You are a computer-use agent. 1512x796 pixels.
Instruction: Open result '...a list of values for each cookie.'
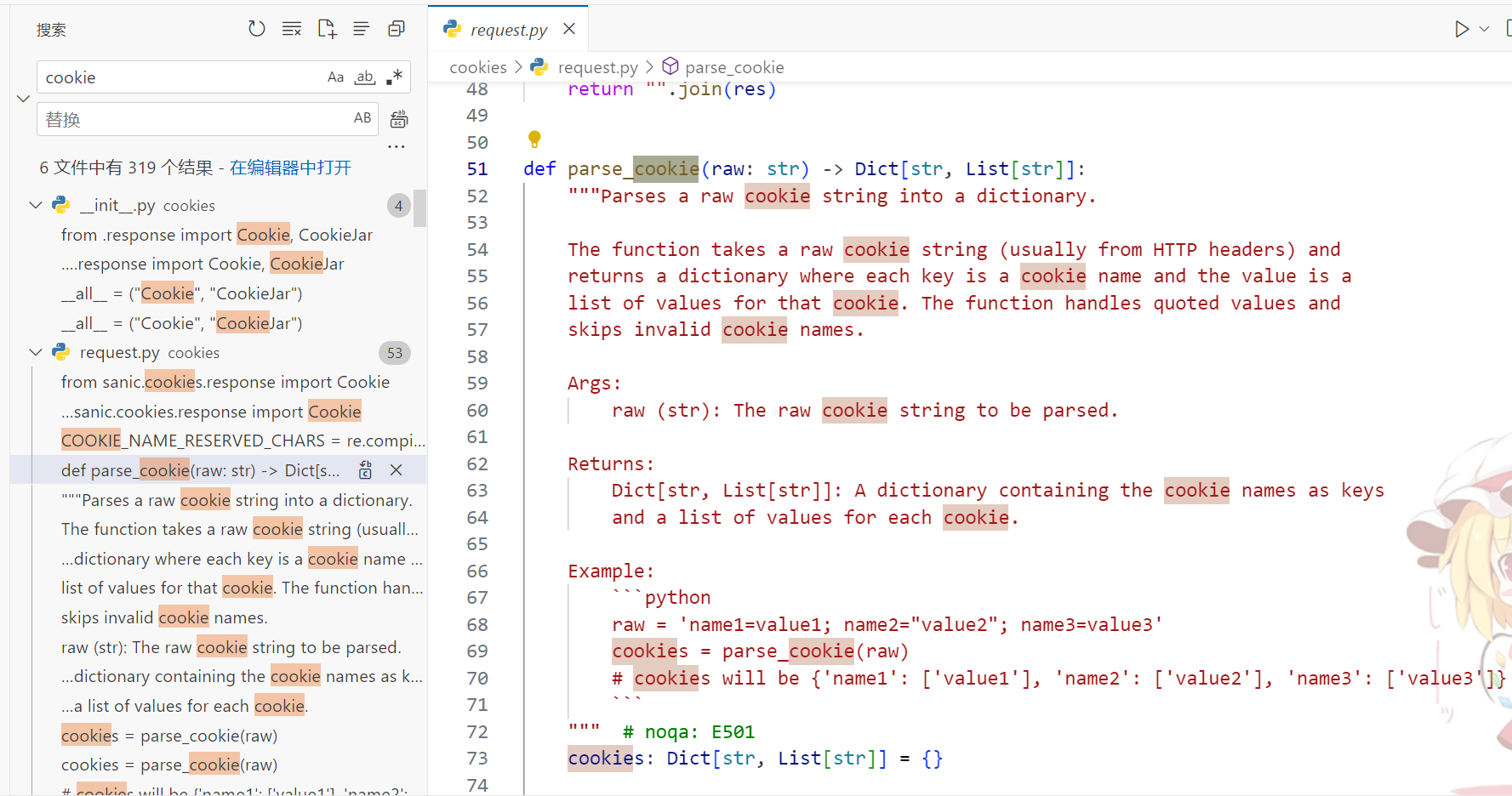185,706
